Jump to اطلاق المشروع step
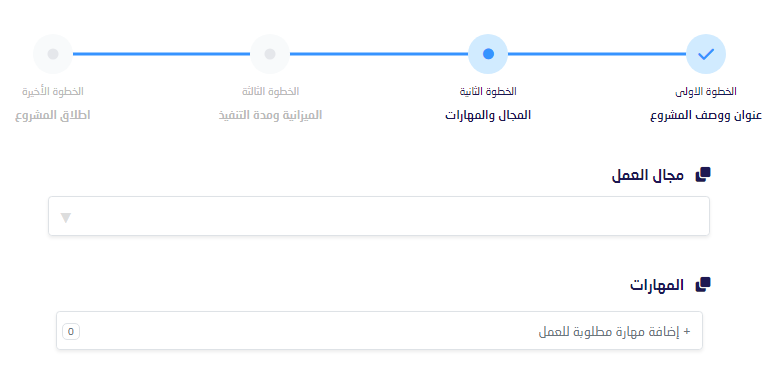 click(x=53, y=116)
